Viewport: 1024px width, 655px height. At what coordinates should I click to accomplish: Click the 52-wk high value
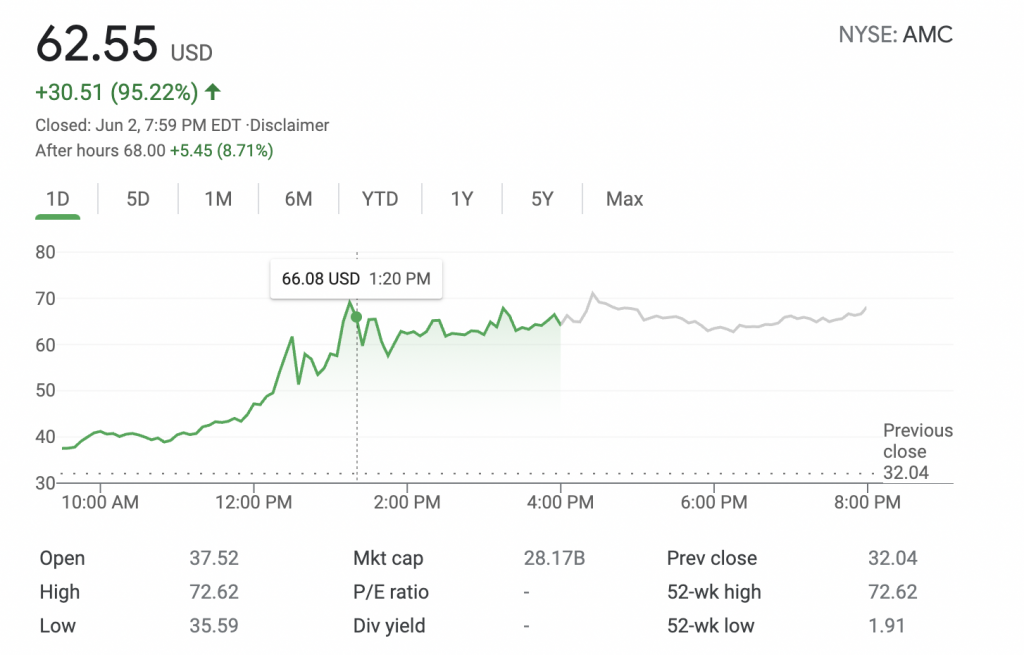click(893, 592)
